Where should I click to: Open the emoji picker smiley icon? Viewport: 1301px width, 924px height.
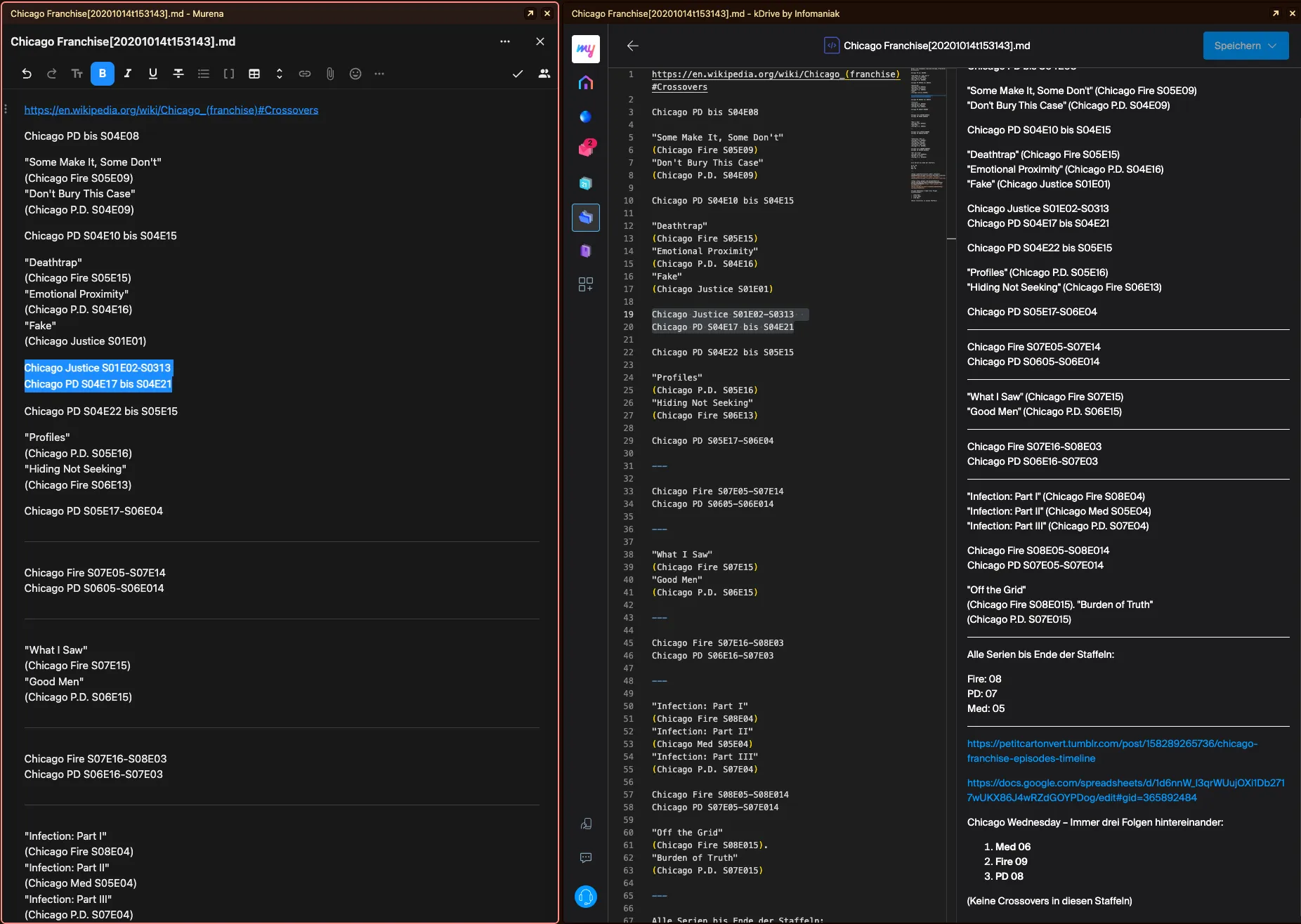[355, 74]
